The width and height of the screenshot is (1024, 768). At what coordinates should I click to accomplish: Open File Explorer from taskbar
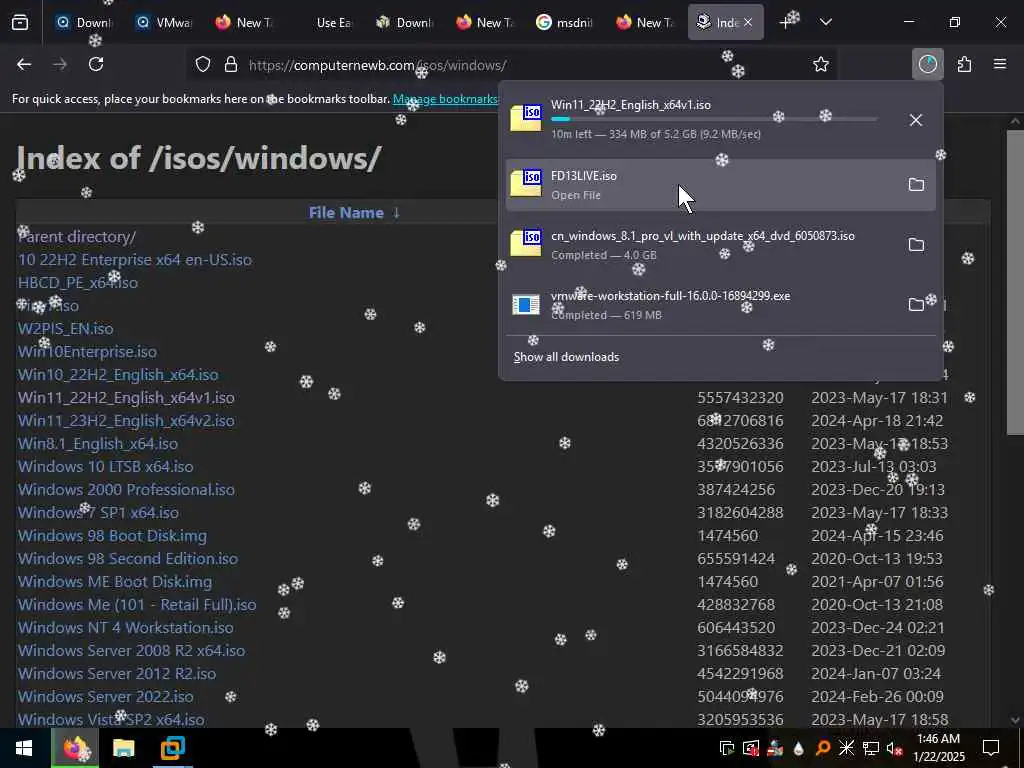(x=123, y=748)
